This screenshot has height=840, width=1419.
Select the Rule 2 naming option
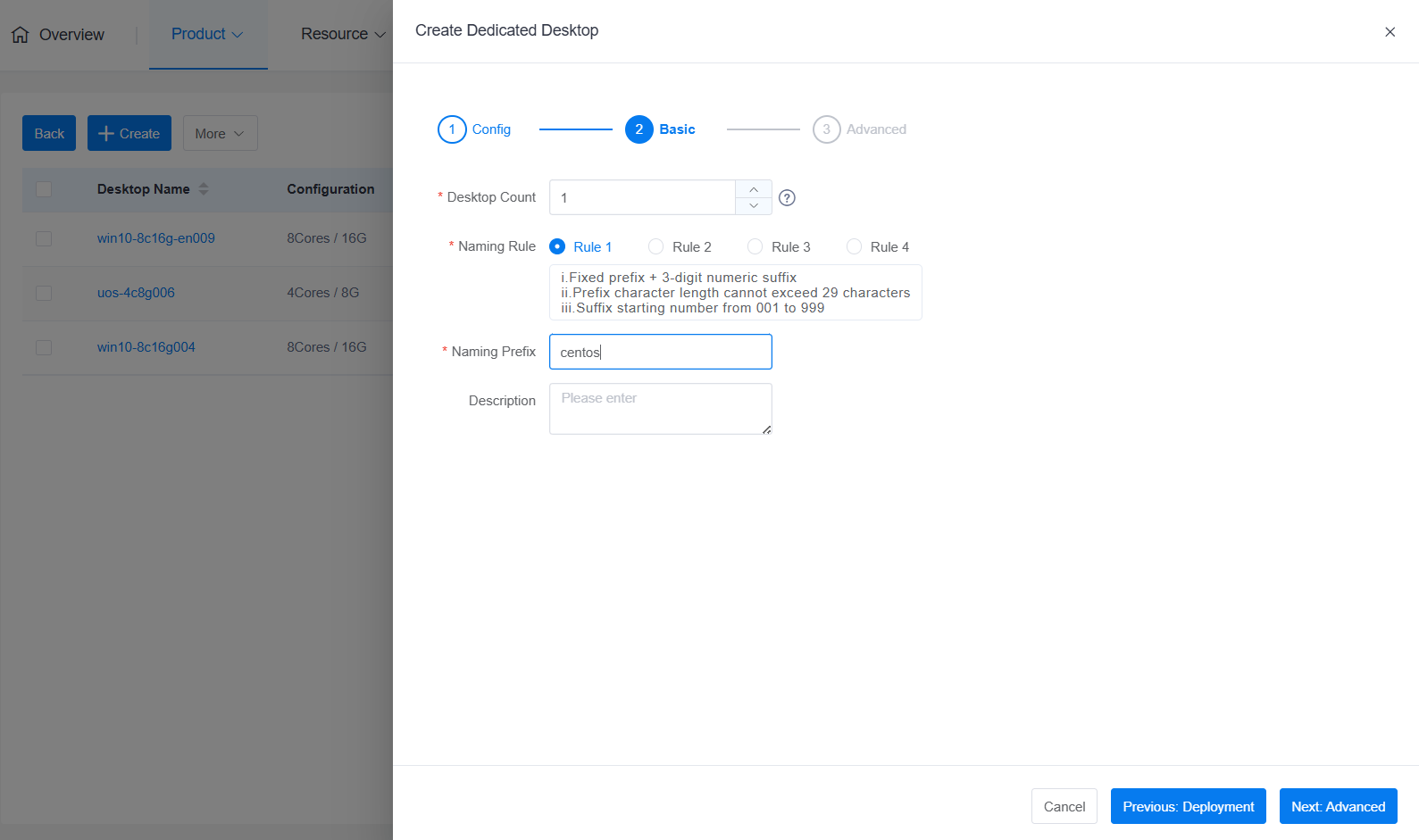[656, 247]
